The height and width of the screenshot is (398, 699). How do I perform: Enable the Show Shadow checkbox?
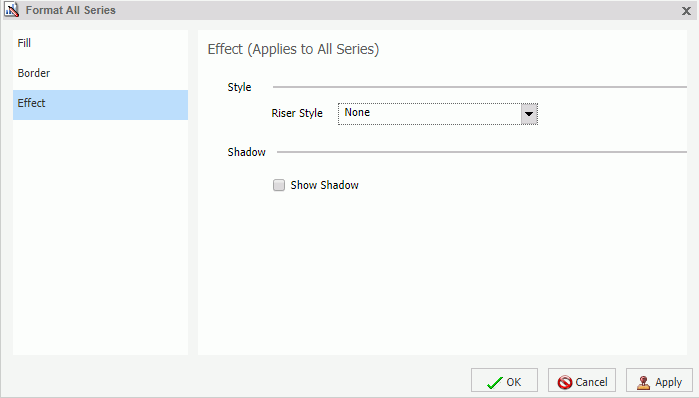point(279,185)
